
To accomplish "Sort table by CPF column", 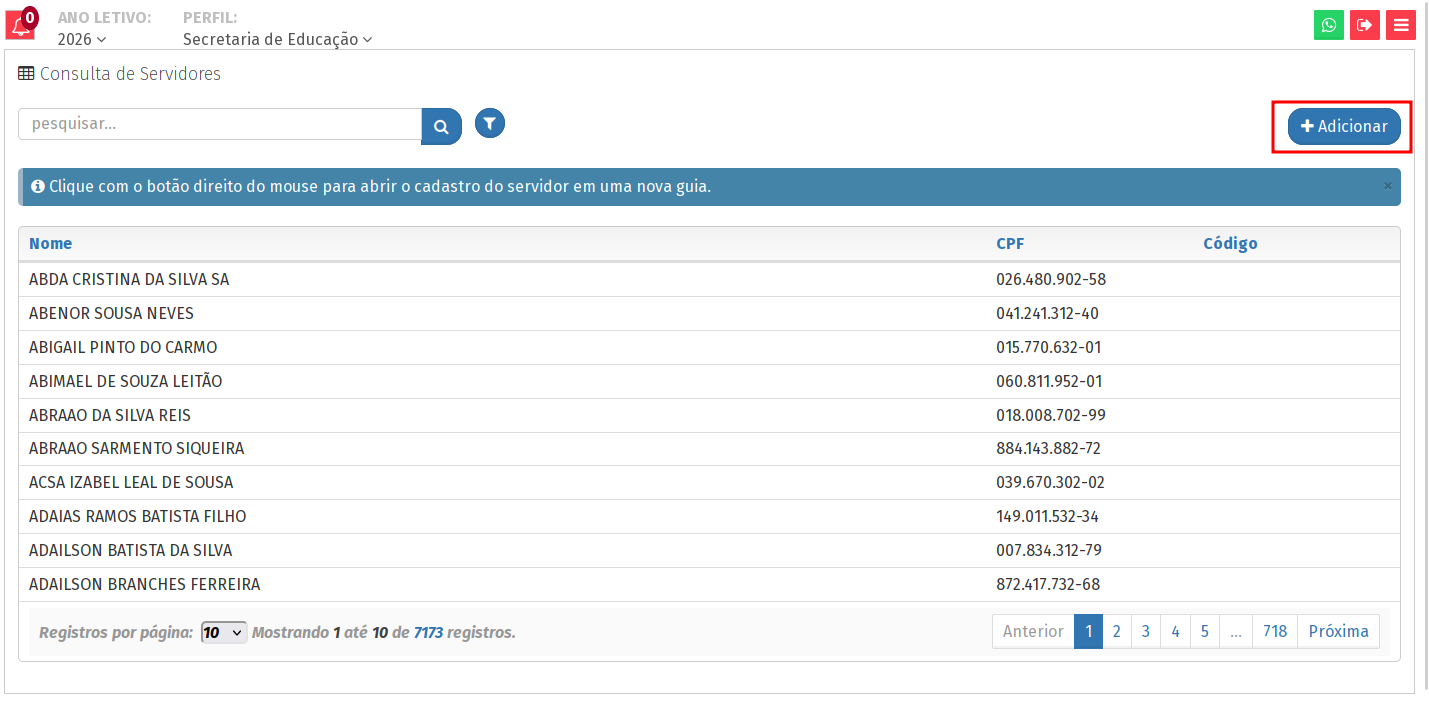I will [1010, 244].
